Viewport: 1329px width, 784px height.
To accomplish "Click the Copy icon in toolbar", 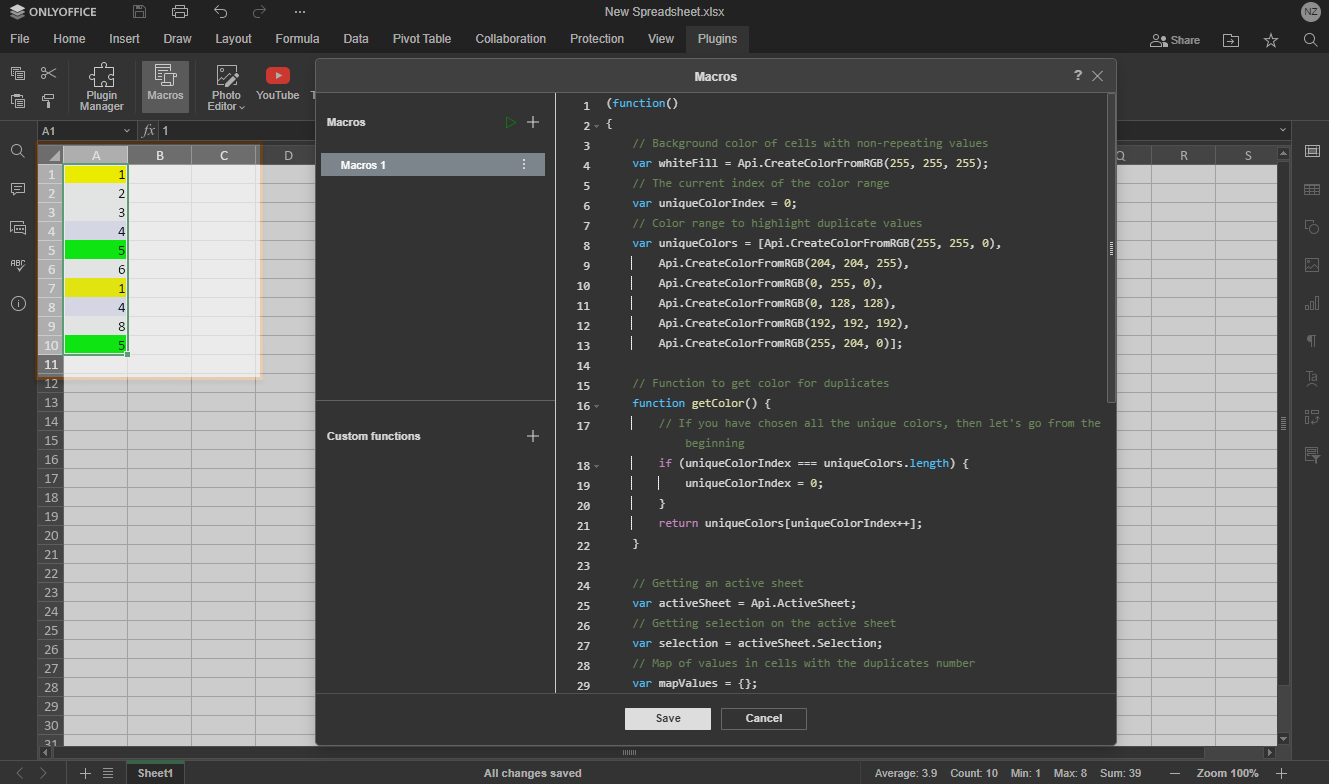I will tap(18, 73).
